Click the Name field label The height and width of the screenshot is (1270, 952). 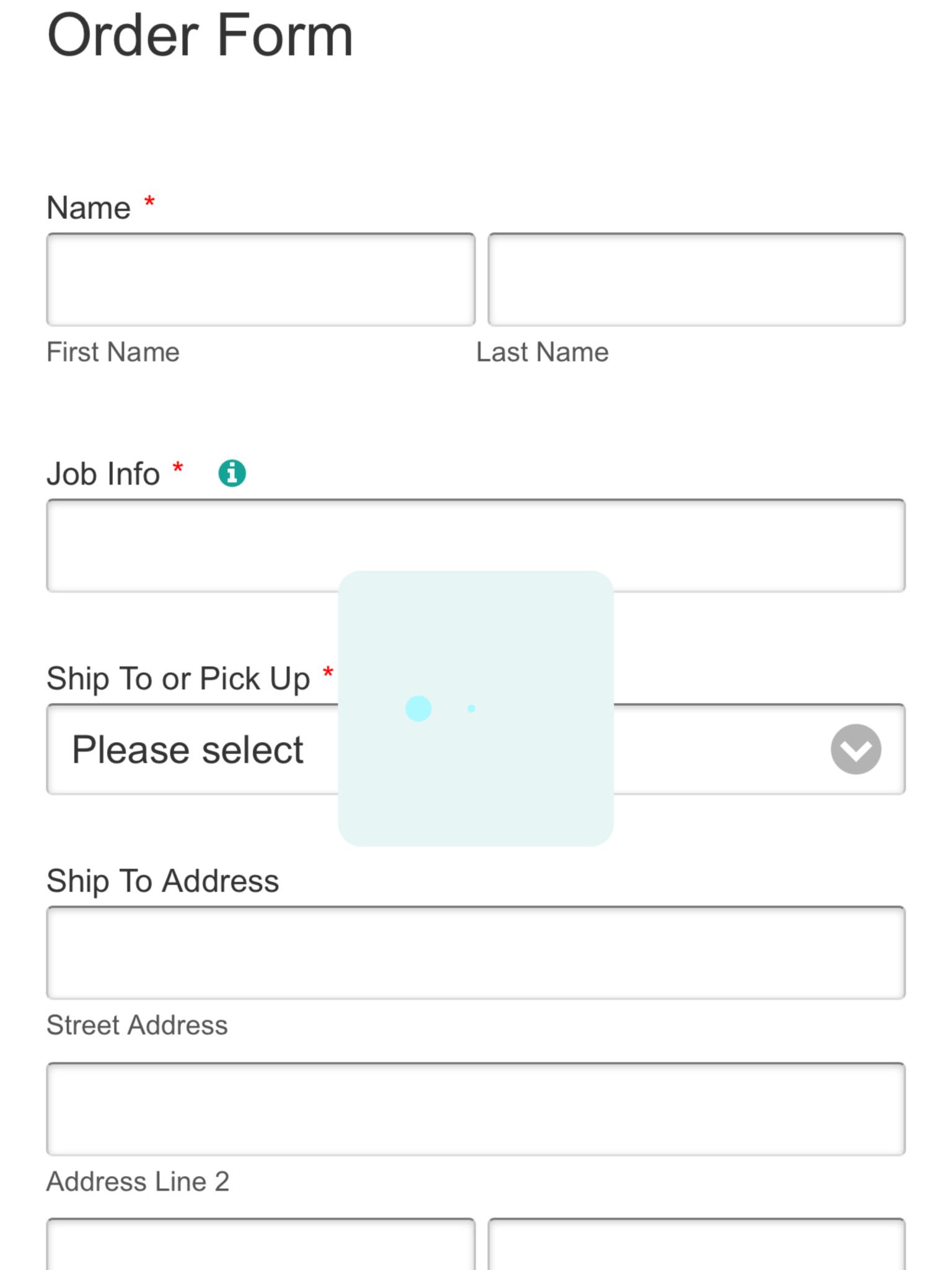(x=89, y=208)
